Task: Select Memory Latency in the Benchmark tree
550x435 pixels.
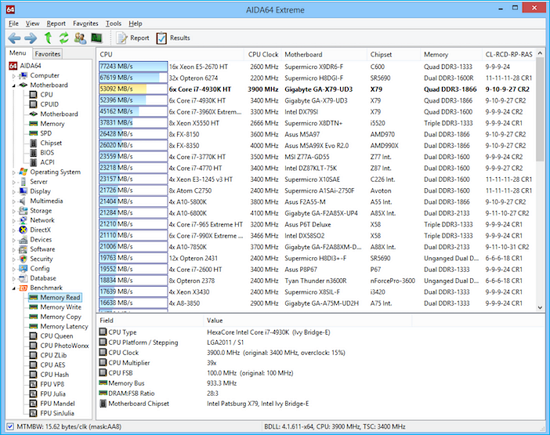Action: click(x=63, y=326)
